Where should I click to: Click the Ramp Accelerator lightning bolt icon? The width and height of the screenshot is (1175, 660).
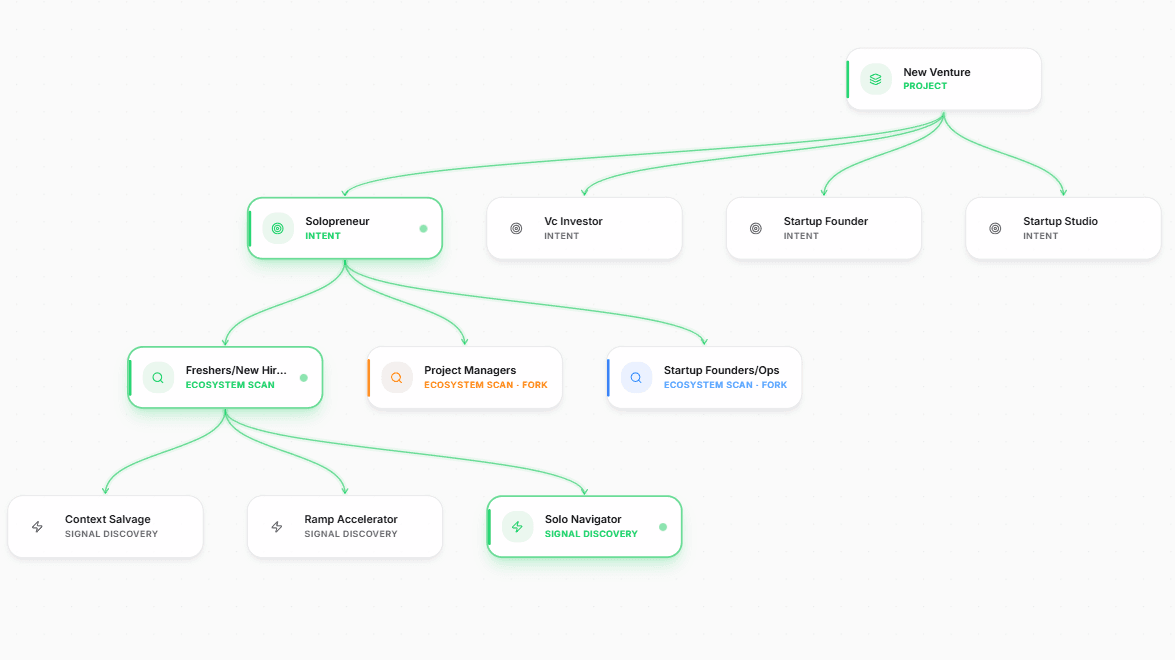(277, 527)
